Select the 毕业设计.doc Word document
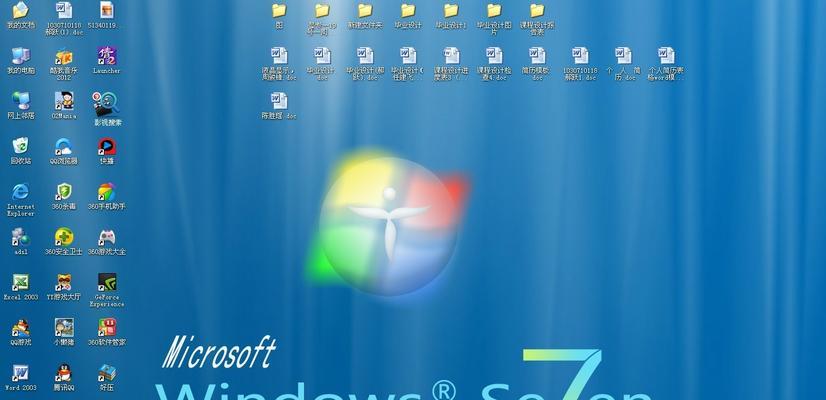Screen dimensions: 826x400 (x=322, y=64)
